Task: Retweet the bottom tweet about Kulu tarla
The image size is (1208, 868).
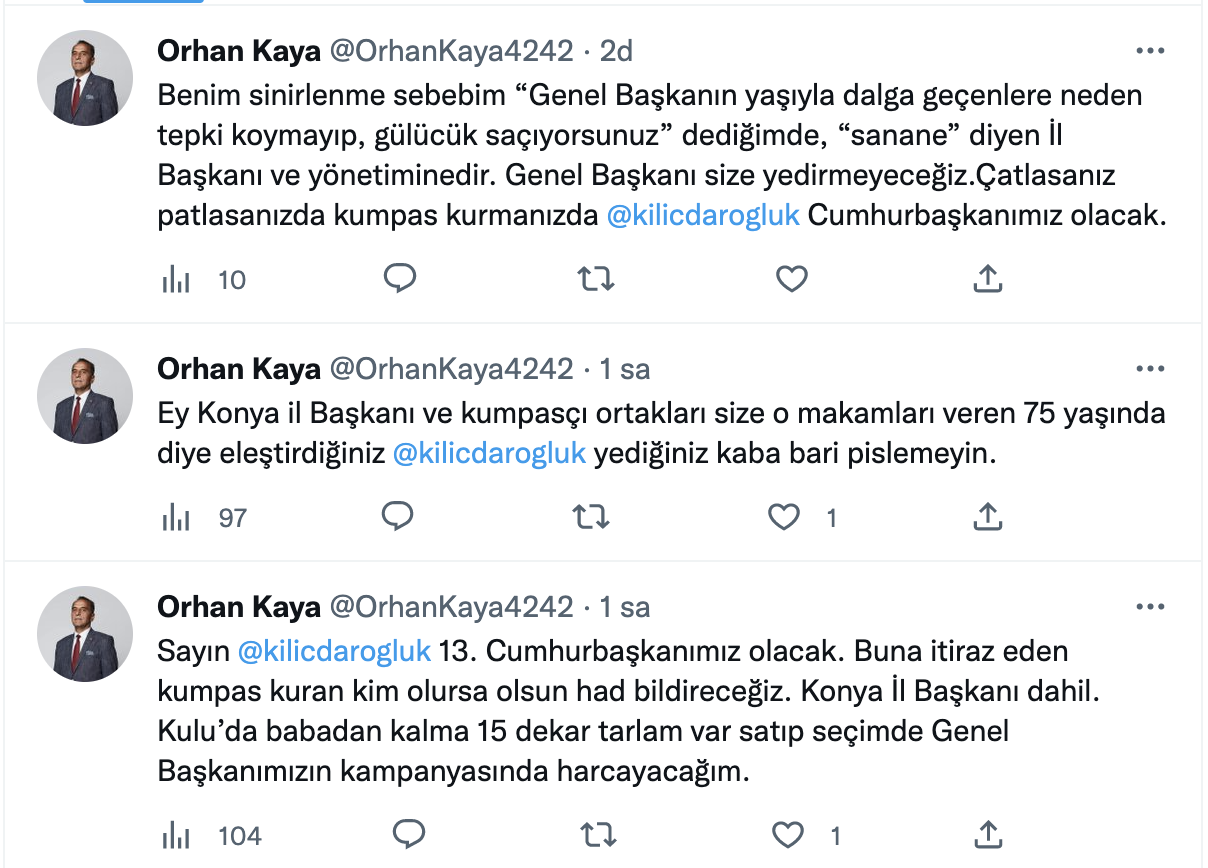Action: coord(596,833)
